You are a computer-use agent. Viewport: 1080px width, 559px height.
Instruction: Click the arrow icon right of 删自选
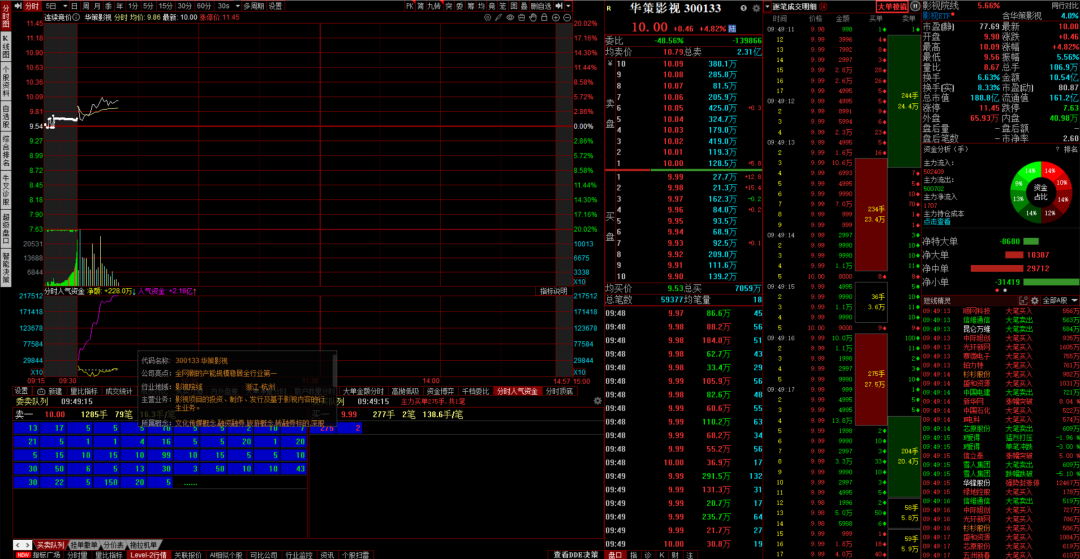click(559, 6)
